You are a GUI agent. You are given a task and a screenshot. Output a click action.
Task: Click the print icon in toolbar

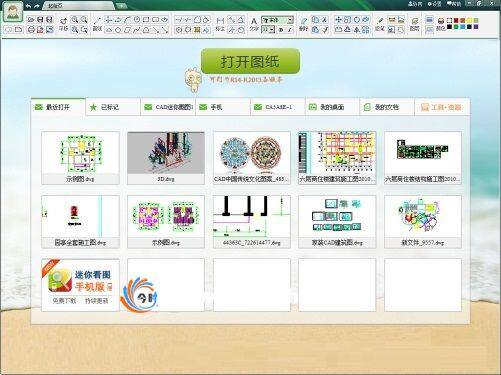[x=31, y=30]
